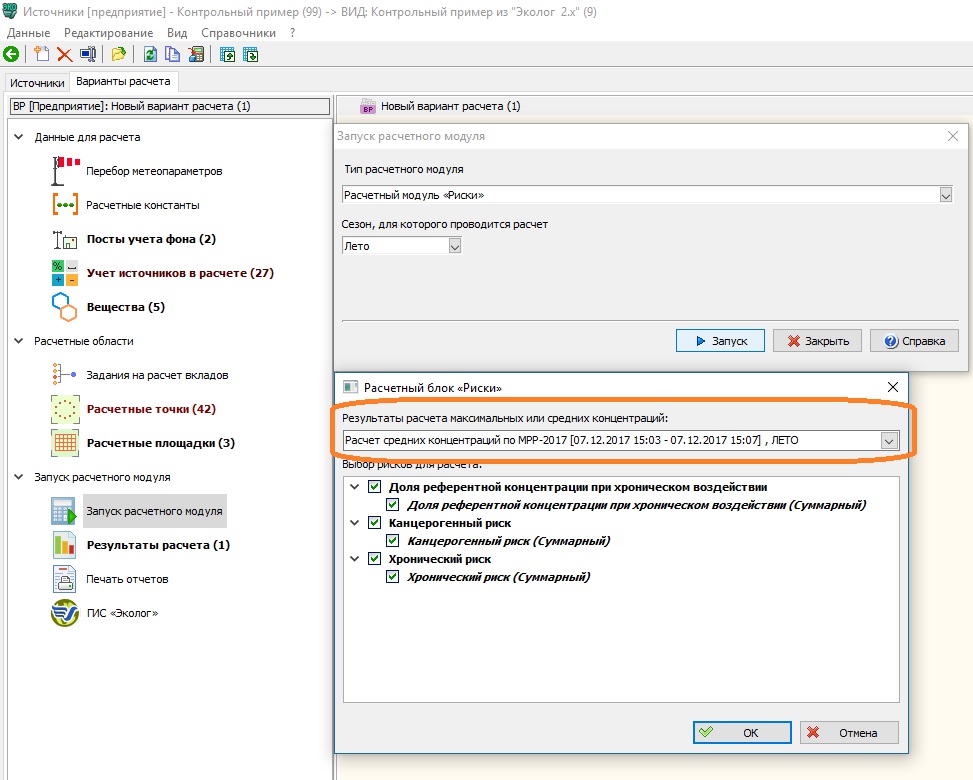
Task: Toggle Доля референтной концентрации top-level checkbox
Action: click(375, 487)
